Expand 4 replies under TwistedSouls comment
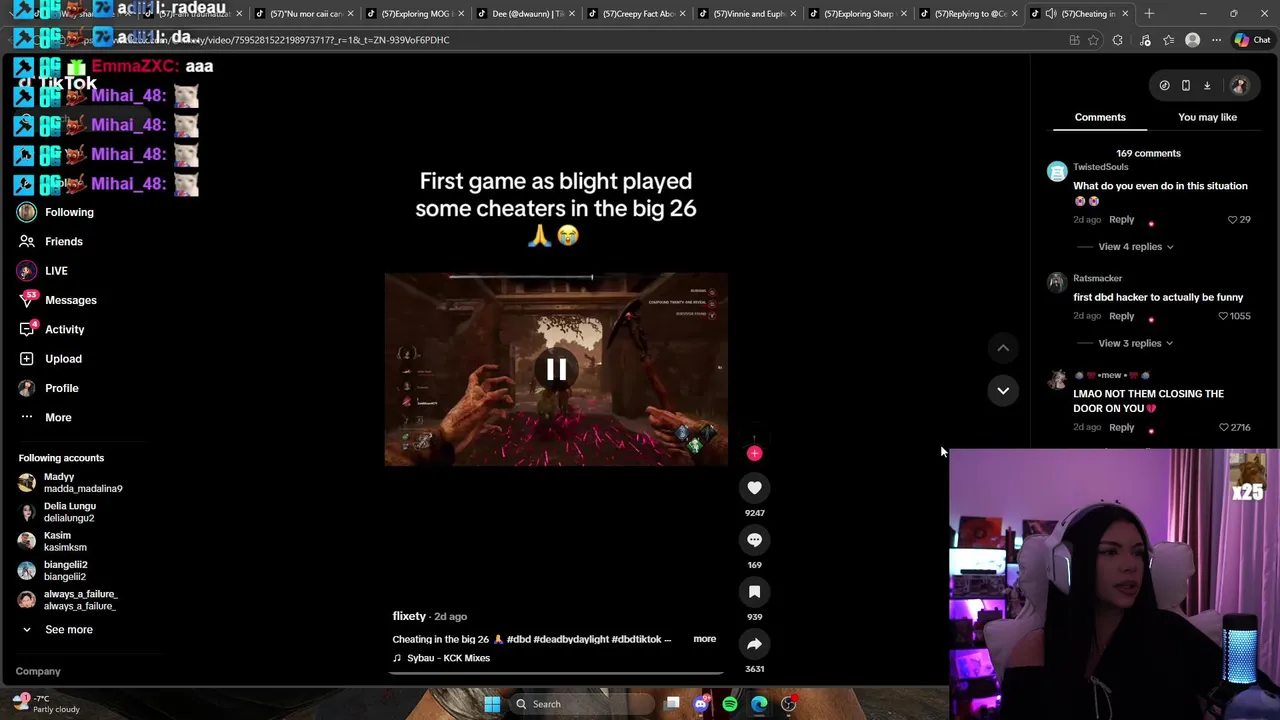The image size is (1280, 720). pyautogui.click(x=1135, y=247)
